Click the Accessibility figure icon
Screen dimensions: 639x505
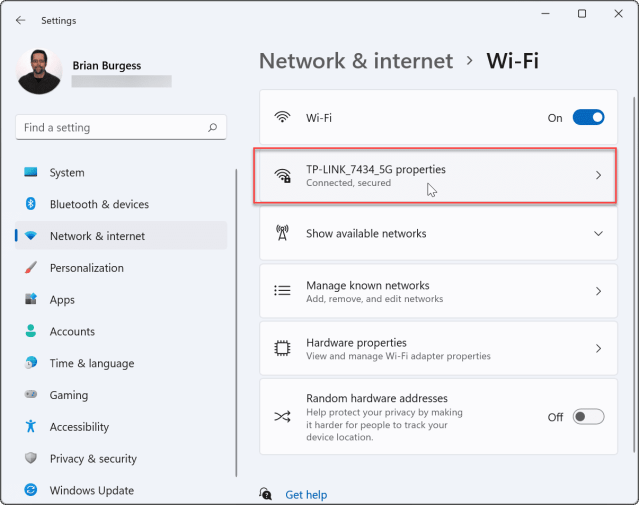31,427
